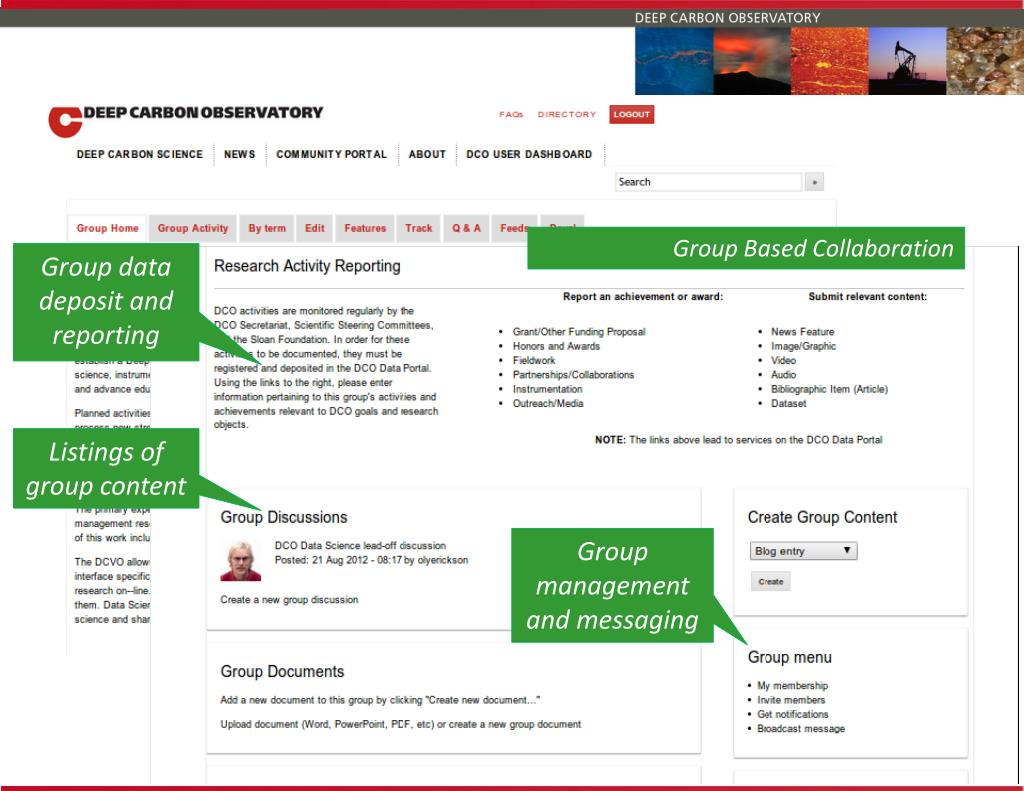The height and width of the screenshot is (791, 1024).
Task: Click into the Search field
Action: (x=708, y=182)
